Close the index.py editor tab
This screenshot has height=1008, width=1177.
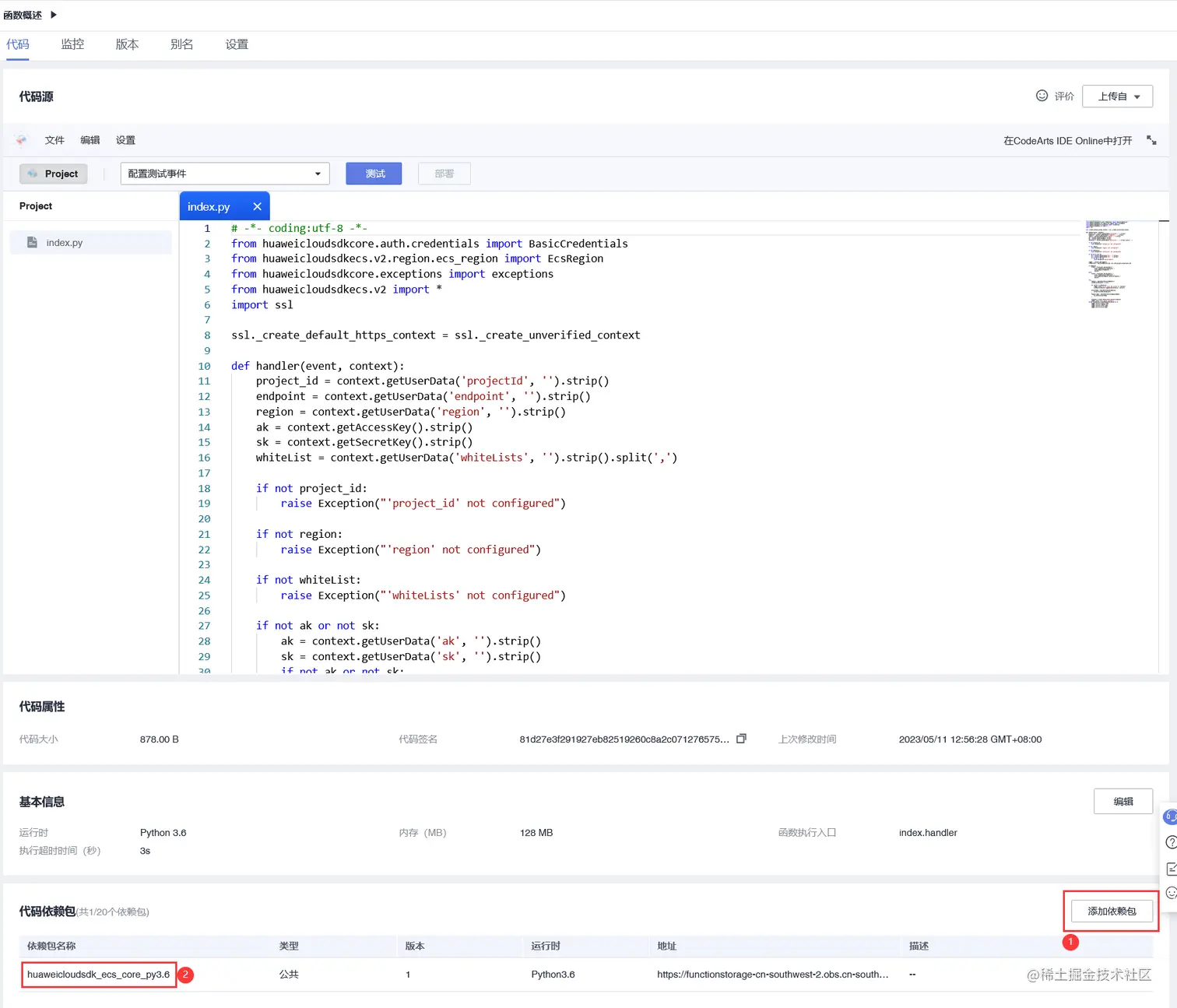coord(257,207)
